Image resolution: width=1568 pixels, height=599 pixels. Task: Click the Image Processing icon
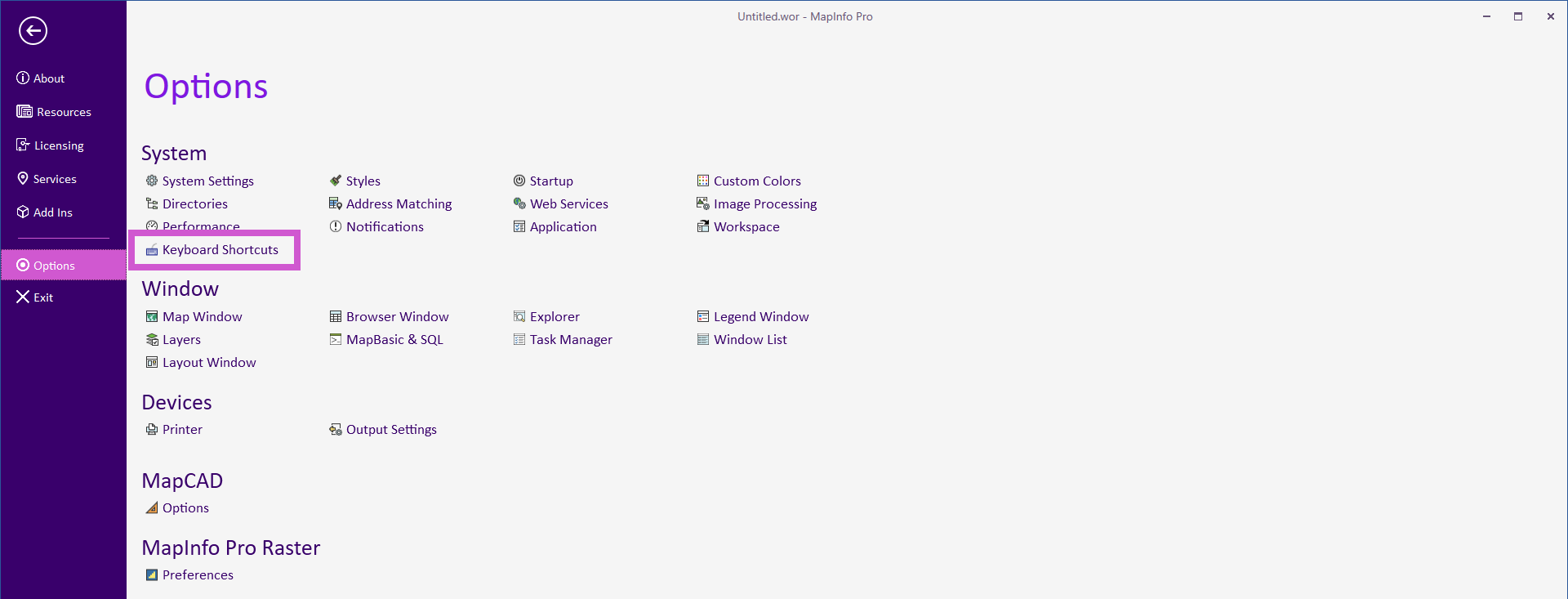tap(703, 203)
